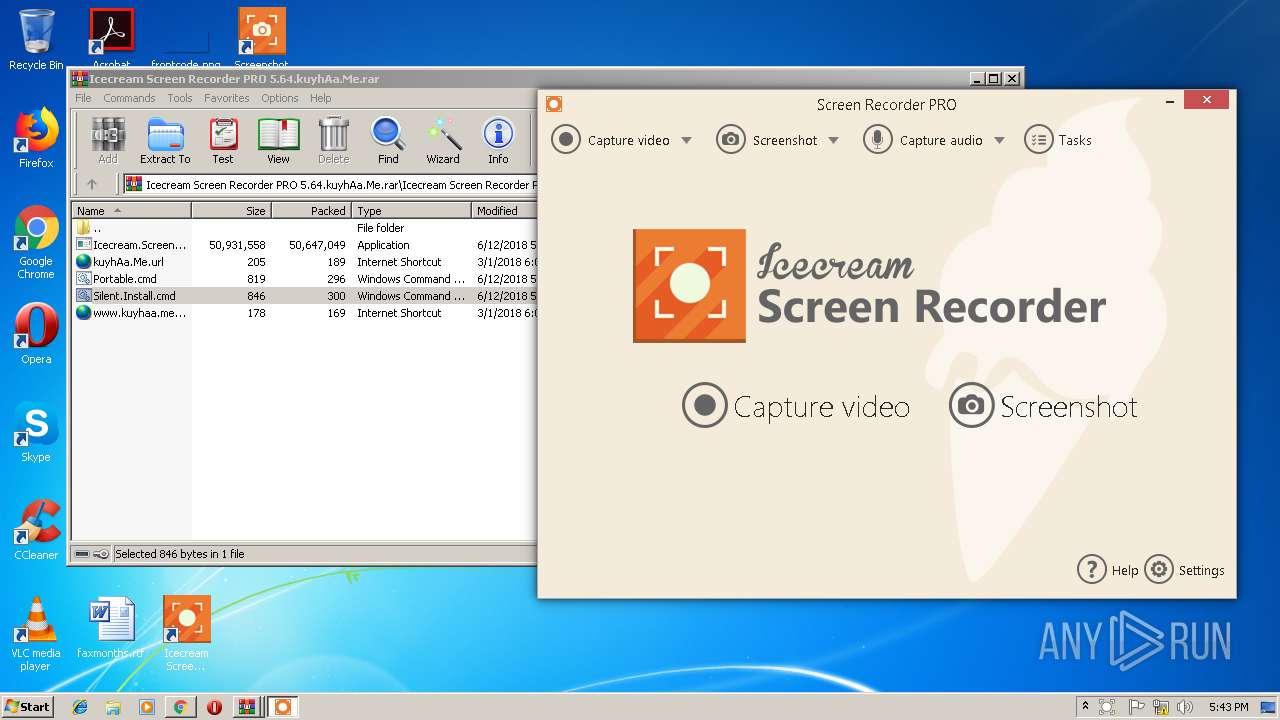1280x720 pixels.
Task: Go up one folder level in WinRAR
Action: (92, 184)
